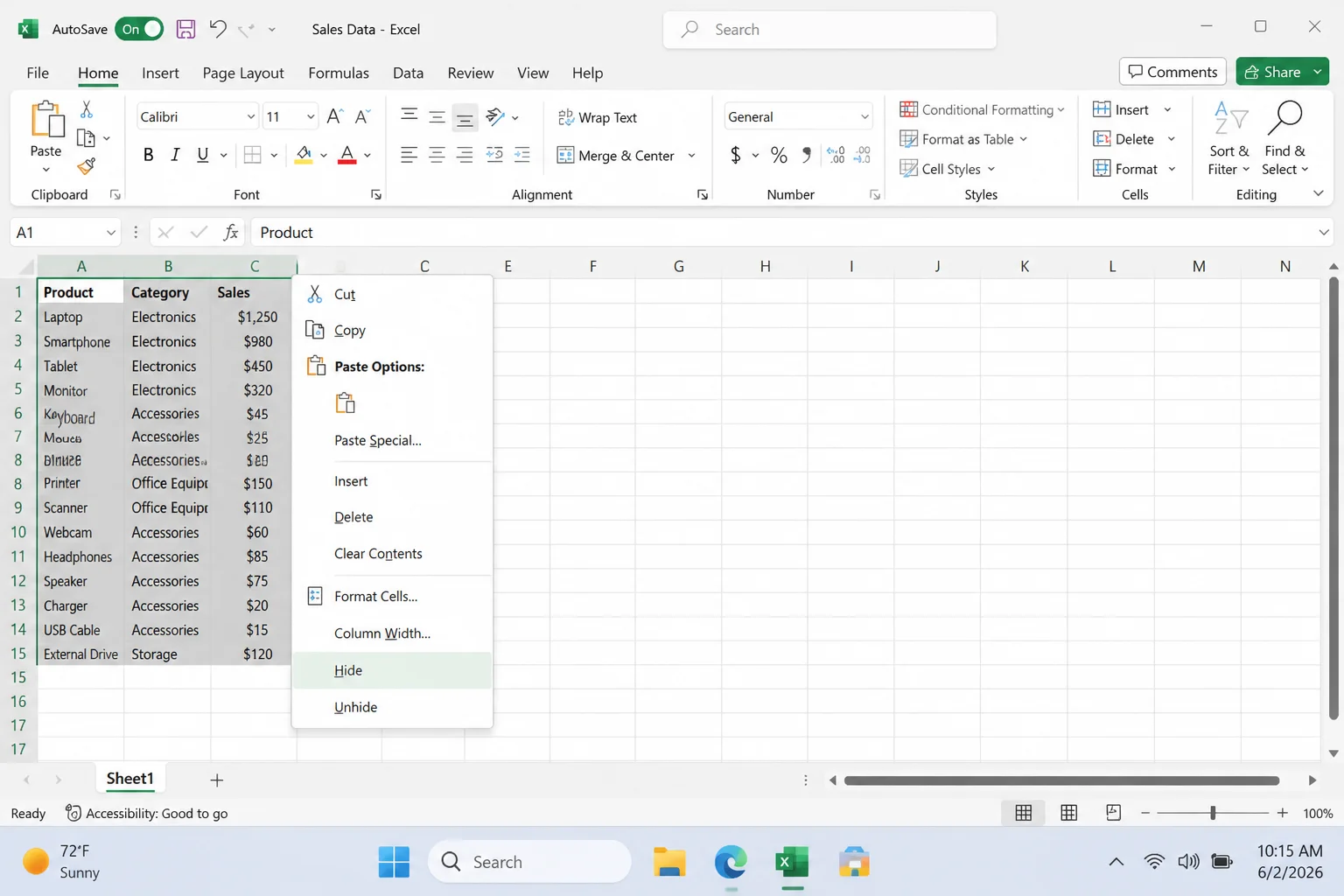Select Format Cells from context menu
Image resolution: width=1344 pixels, height=896 pixels.
click(392, 596)
